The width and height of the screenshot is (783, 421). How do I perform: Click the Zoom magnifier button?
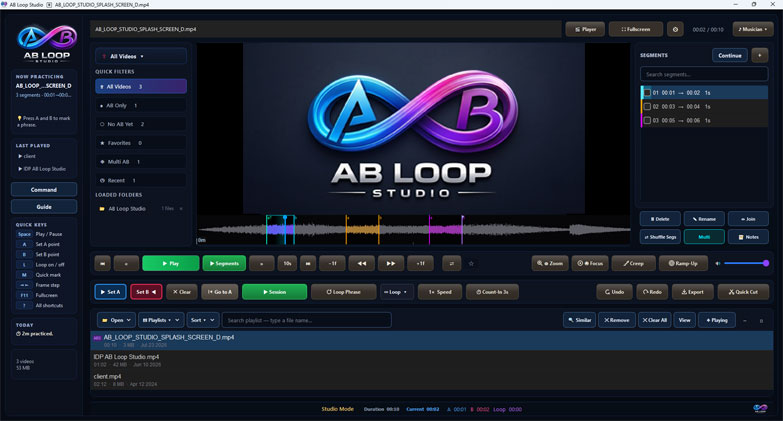(550, 263)
